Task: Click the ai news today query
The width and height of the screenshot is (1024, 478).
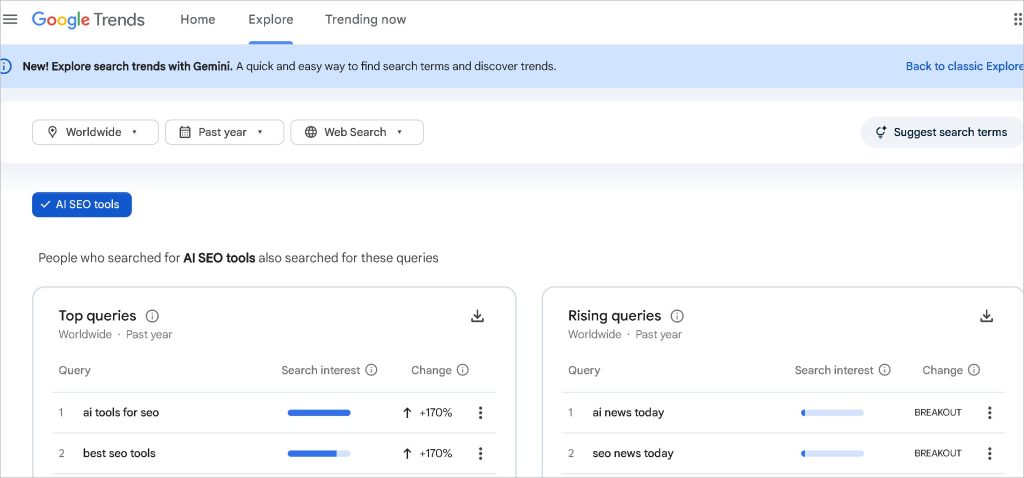Action: tap(628, 413)
